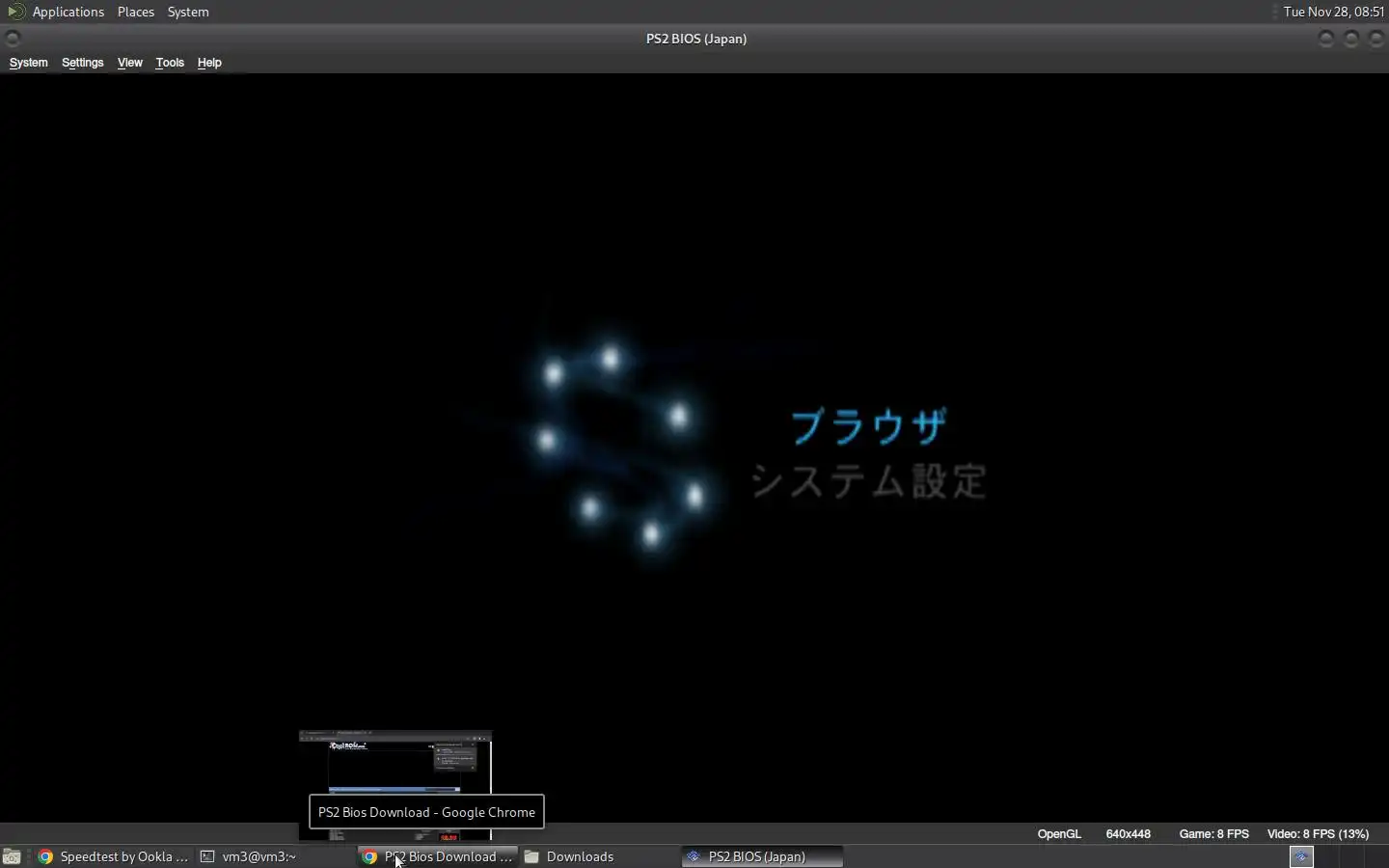Select the active workspace in workspace switcher
1389x868 pixels.
1301,856
